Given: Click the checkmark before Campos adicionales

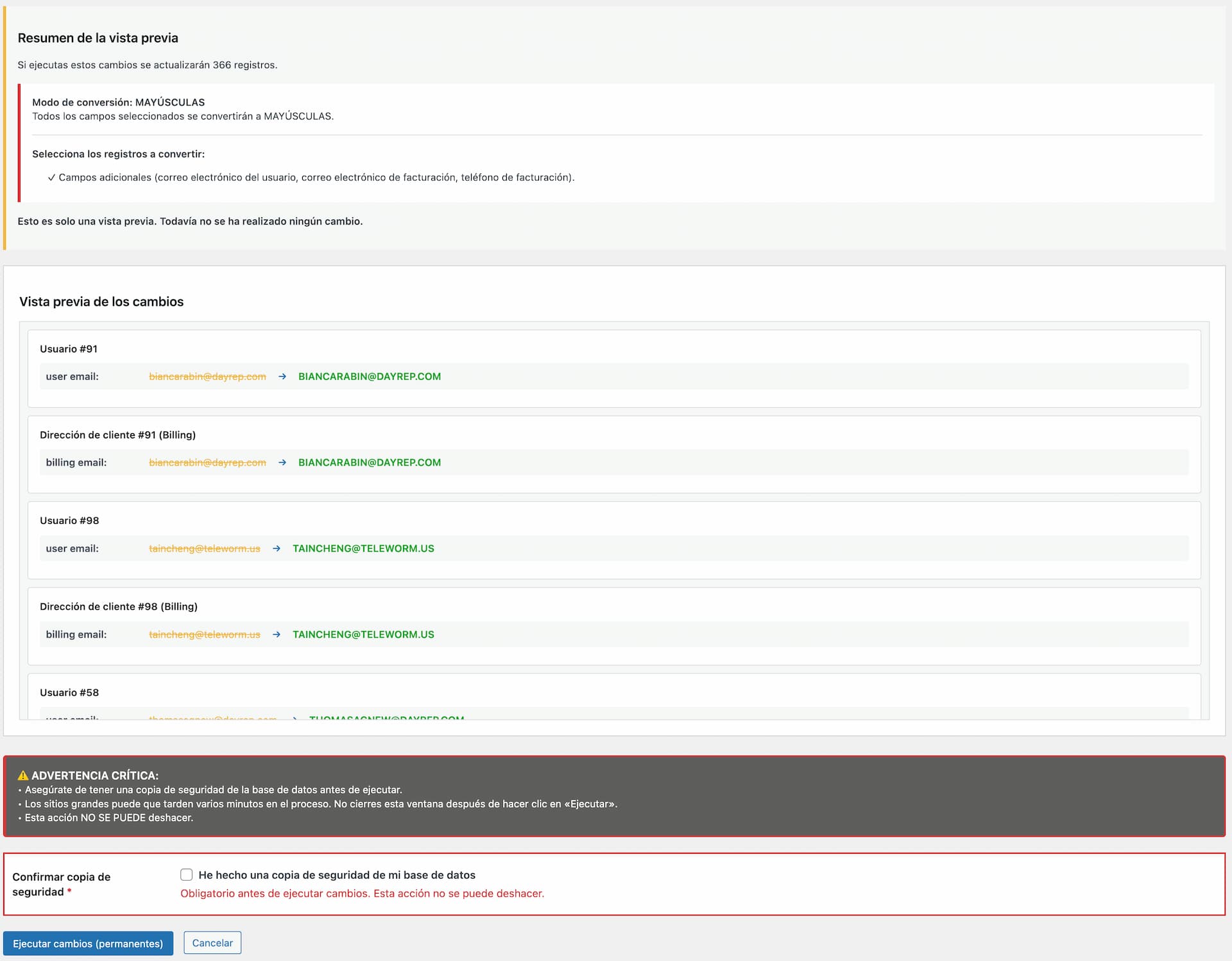Looking at the screenshot, I should point(51,177).
